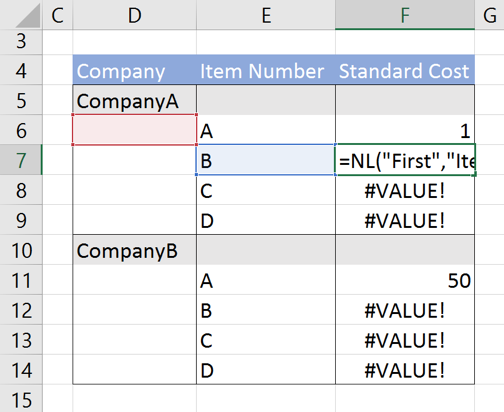Select column C header
504x412 pixels.
point(58,15)
